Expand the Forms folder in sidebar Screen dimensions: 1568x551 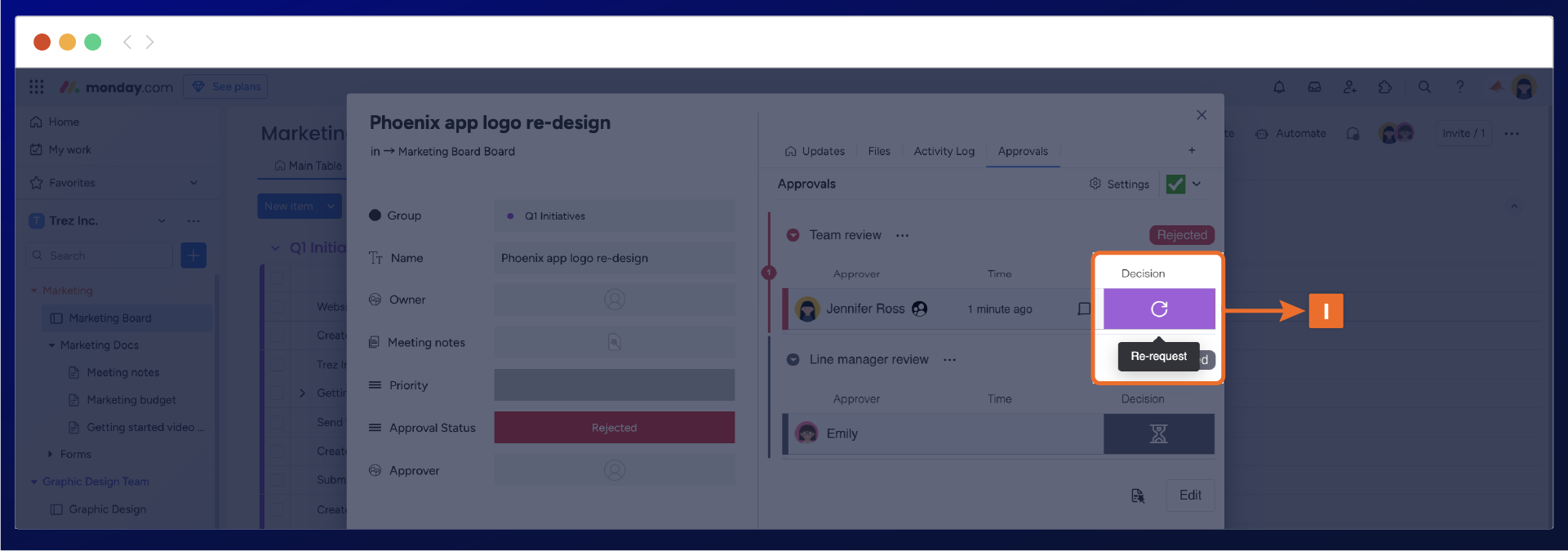click(x=50, y=455)
